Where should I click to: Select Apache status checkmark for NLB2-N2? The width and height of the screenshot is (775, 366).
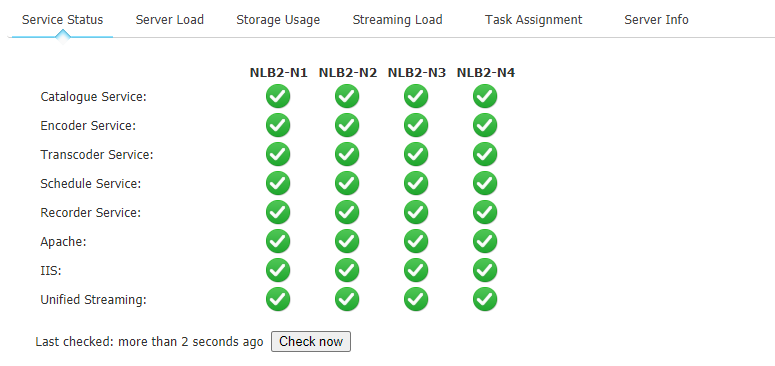[347, 242]
